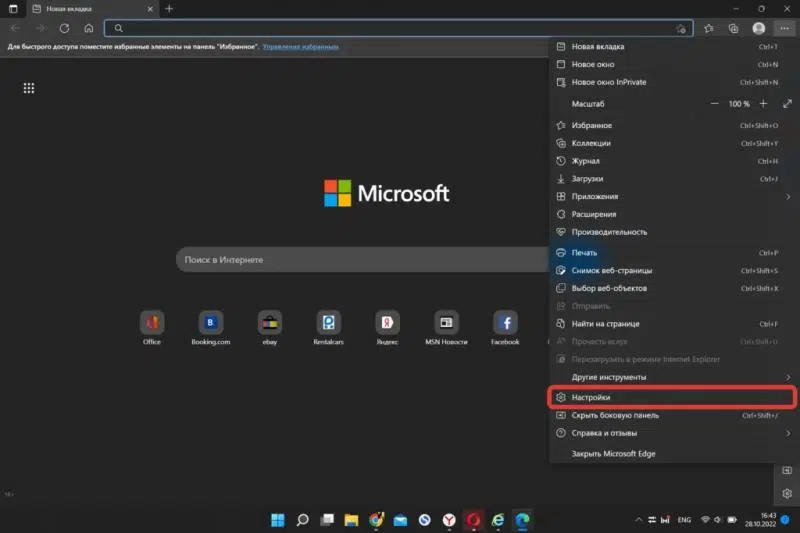Expand the Справка и отзывы submenu

603,433
